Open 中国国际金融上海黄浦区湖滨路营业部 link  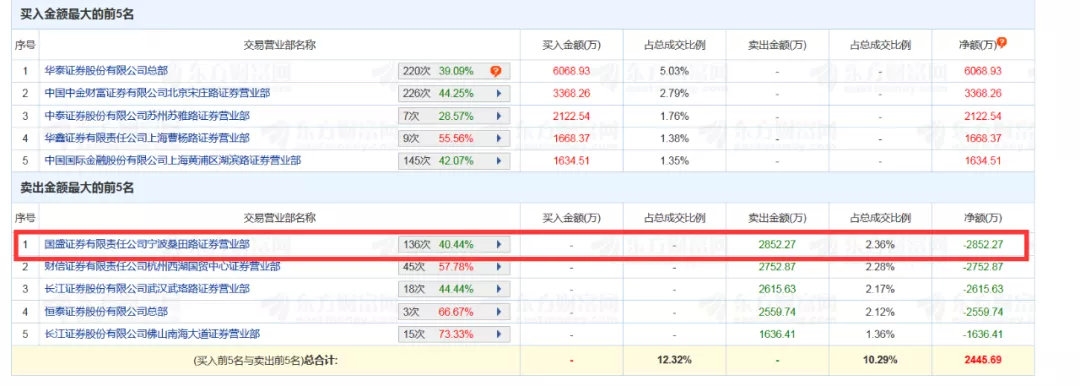click(x=172, y=161)
